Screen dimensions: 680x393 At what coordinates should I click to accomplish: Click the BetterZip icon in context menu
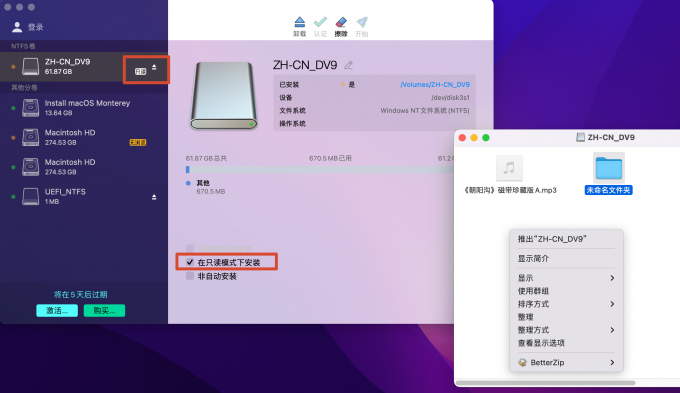(x=523, y=362)
